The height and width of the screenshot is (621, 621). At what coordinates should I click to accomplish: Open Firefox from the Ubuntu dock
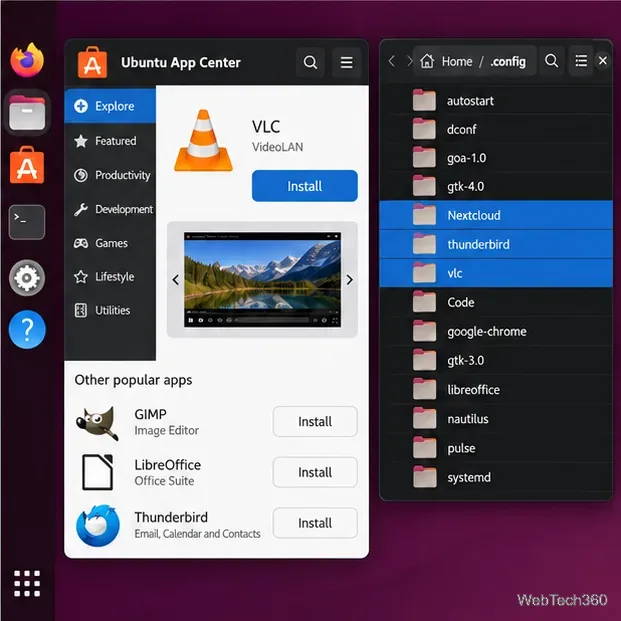tap(27, 59)
